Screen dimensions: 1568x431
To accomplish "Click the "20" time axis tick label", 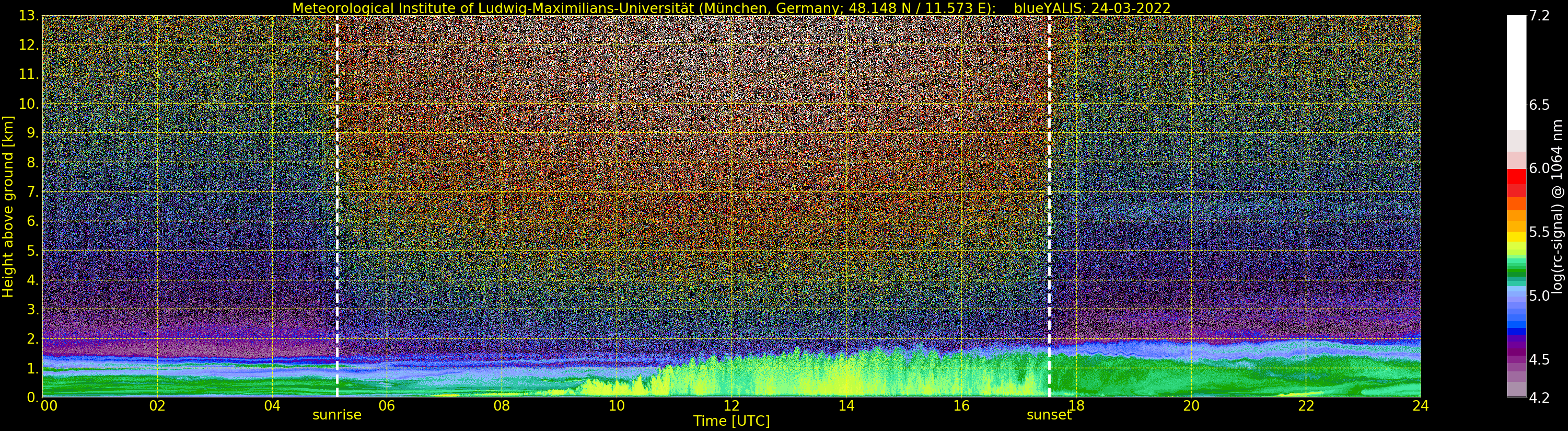I will (x=1191, y=406).
